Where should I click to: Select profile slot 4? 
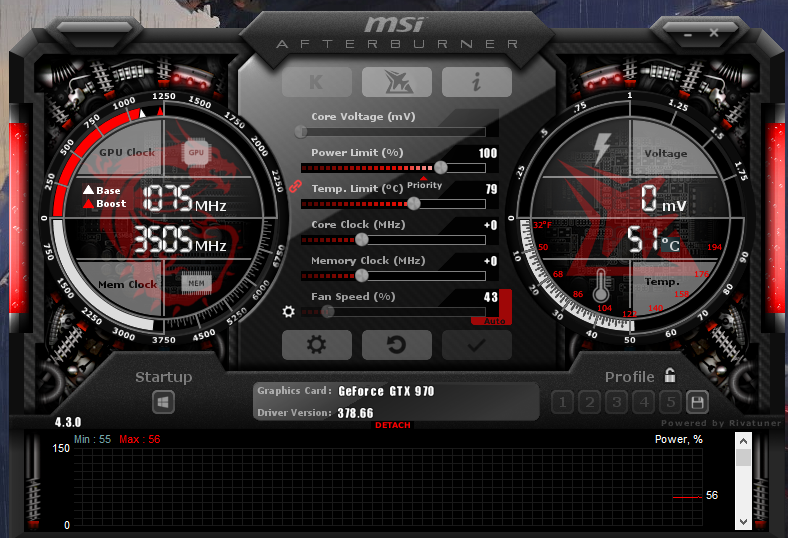pos(644,402)
